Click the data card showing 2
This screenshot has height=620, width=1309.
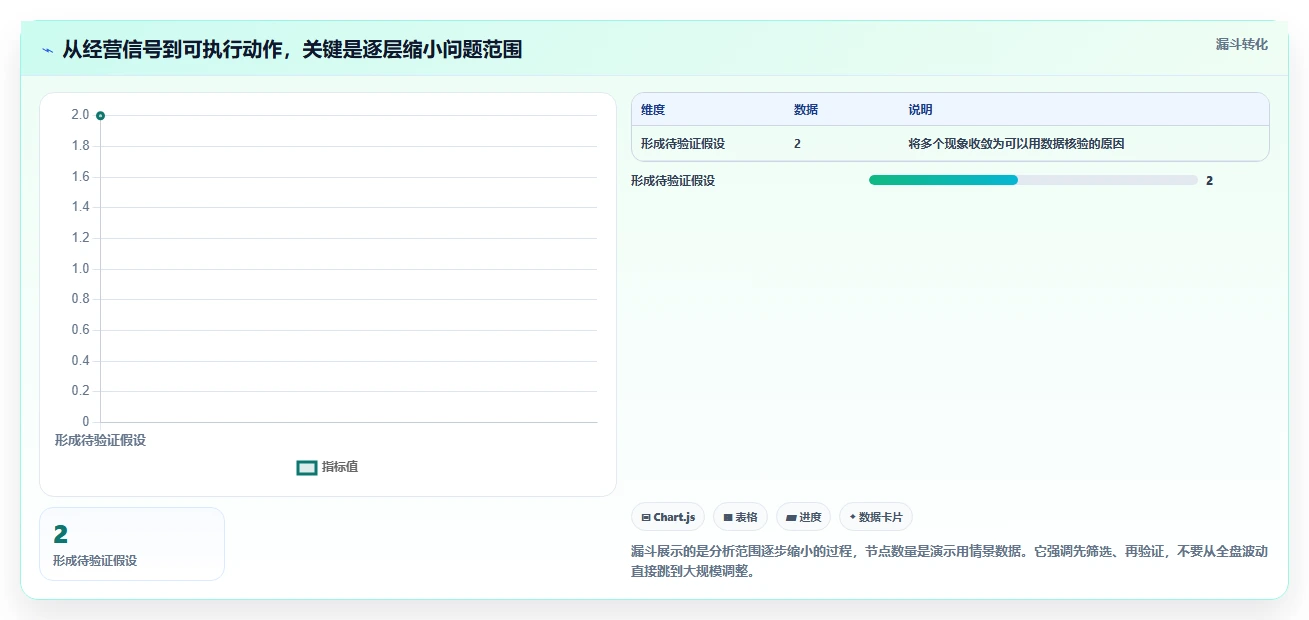132,544
